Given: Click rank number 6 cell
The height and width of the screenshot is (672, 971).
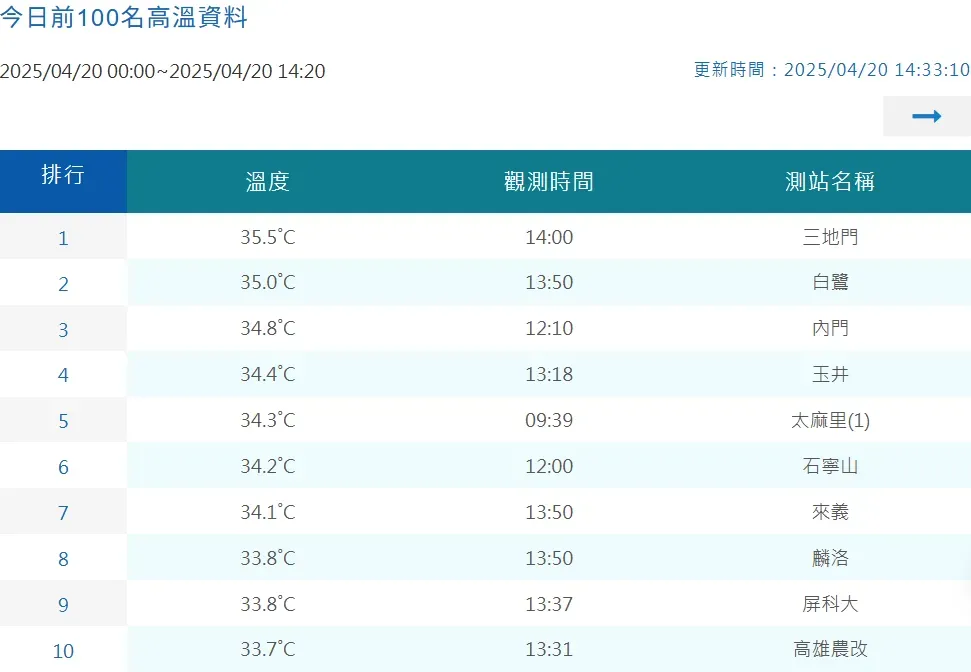Looking at the screenshot, I should tap(63, 466).
